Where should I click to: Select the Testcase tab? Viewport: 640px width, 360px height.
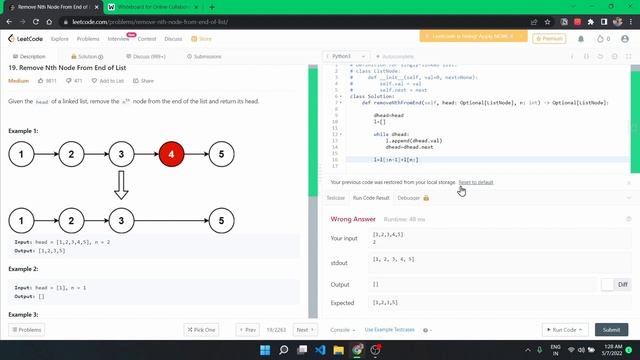pos(336,198)
